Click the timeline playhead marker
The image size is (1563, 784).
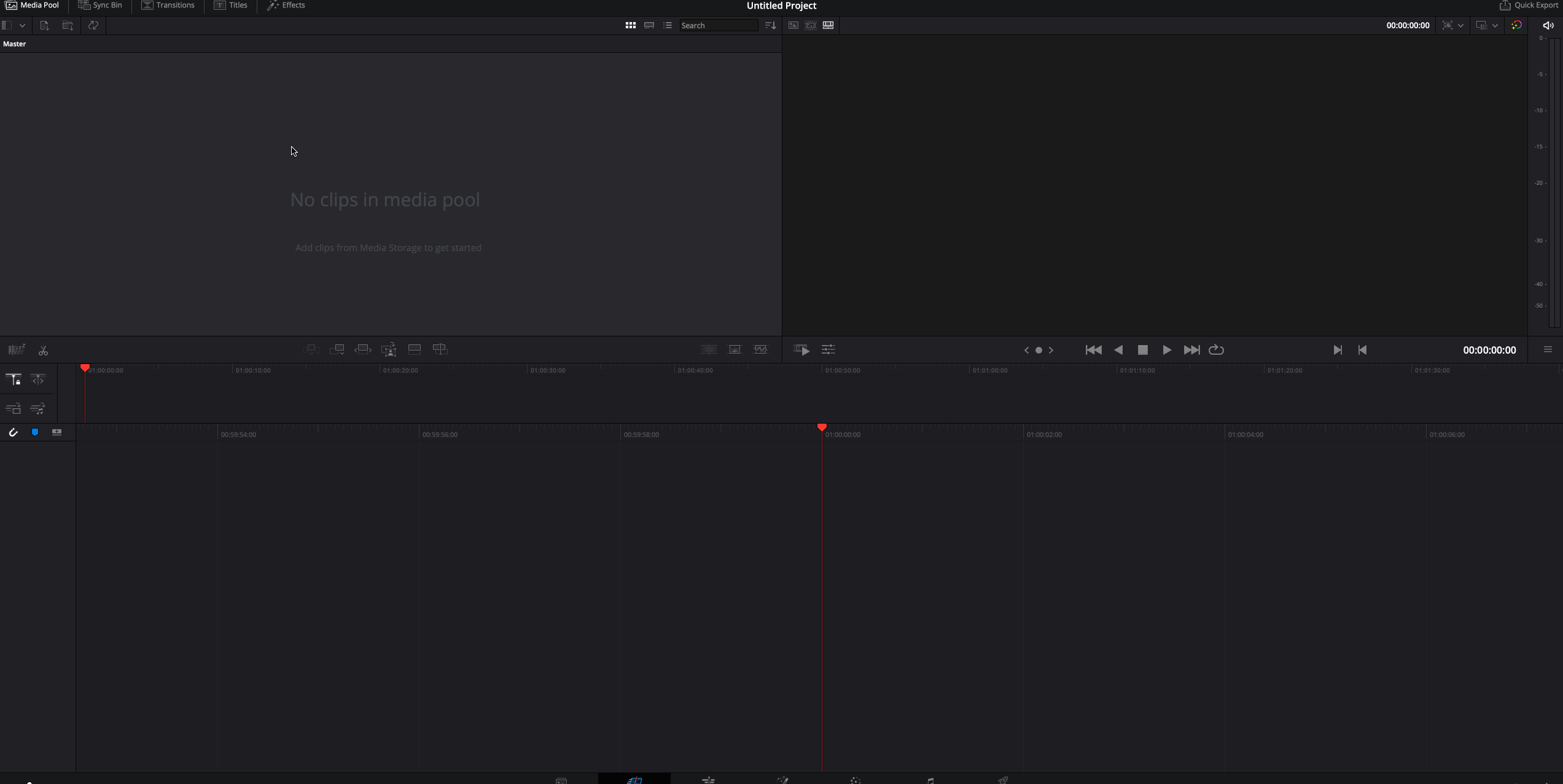(822, 427)
